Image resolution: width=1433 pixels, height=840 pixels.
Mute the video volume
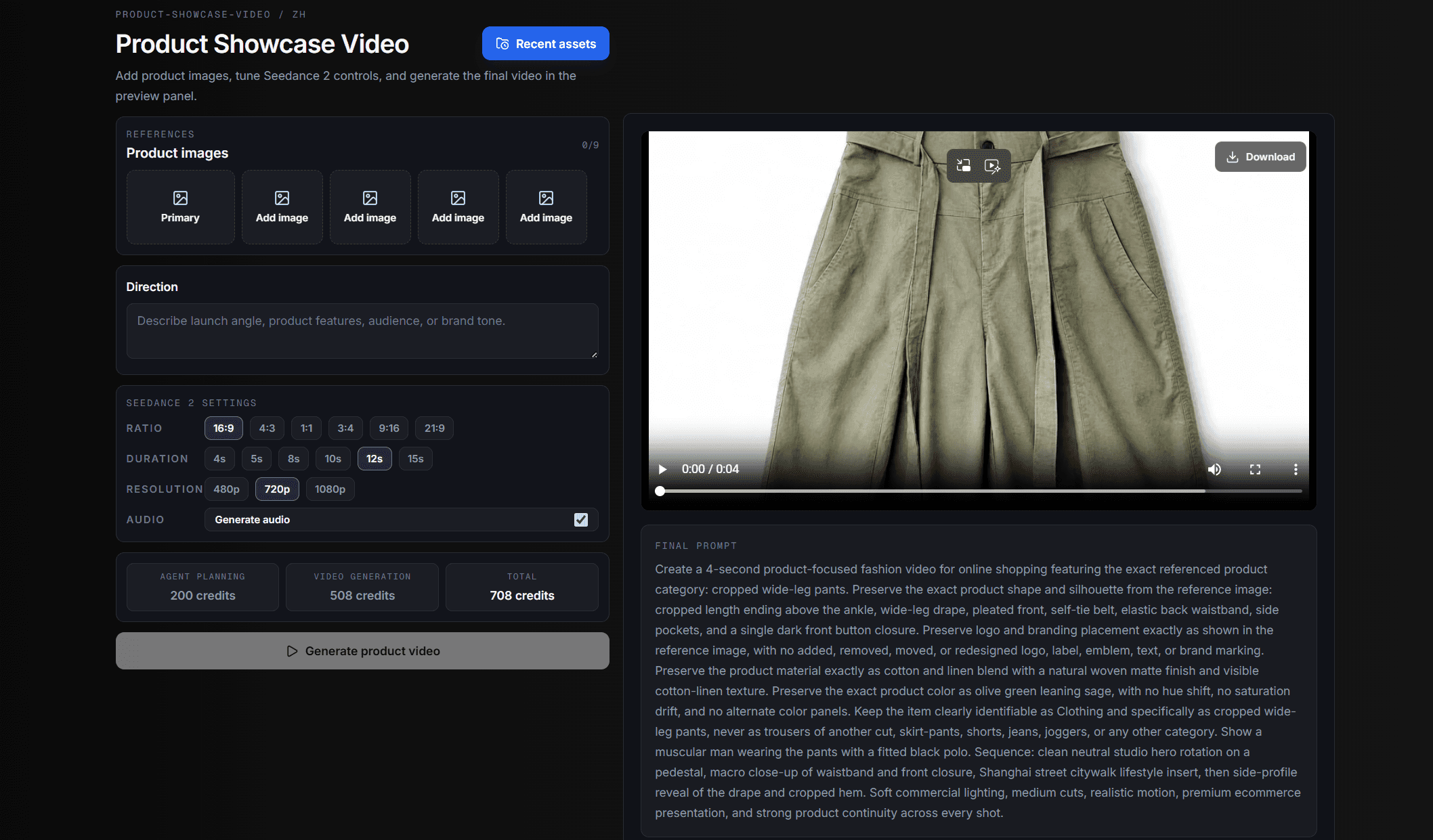(1214, 469)
